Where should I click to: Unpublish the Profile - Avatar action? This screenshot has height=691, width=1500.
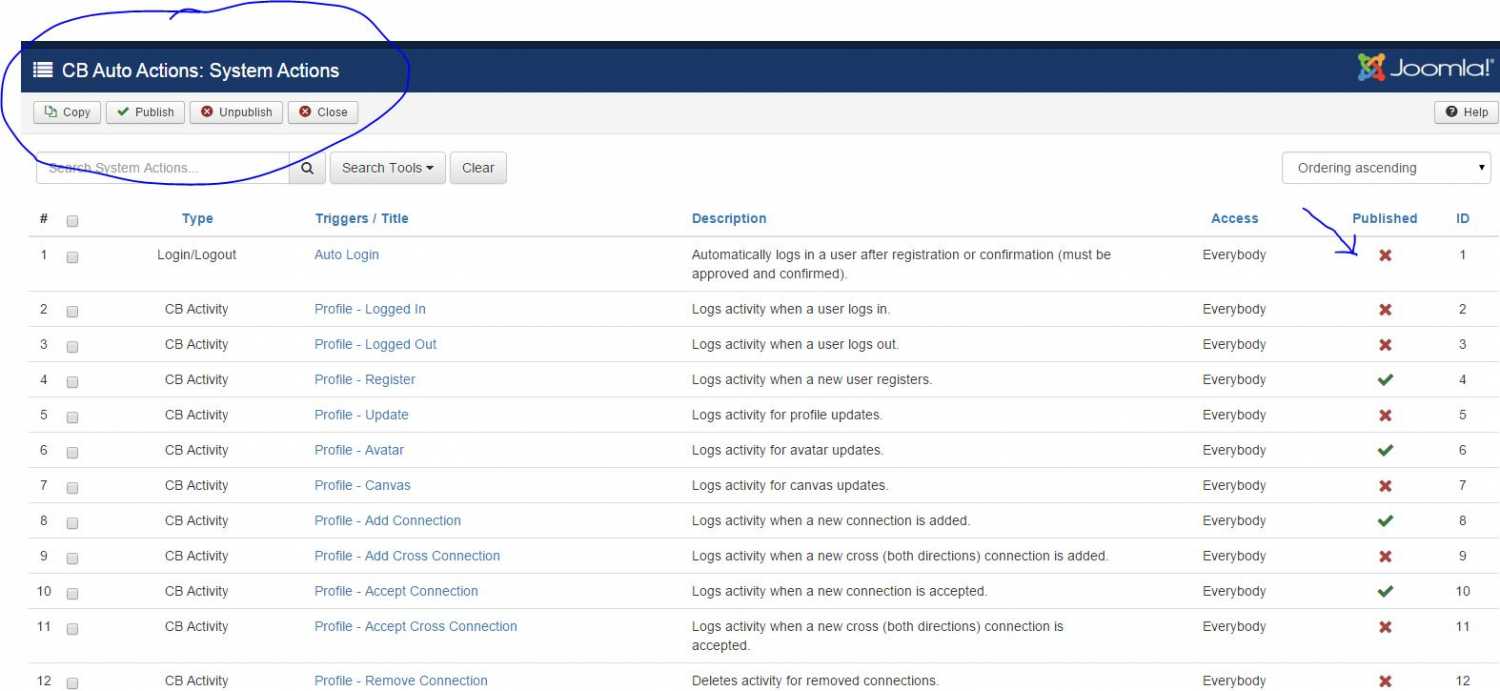(x=1385, y=451)
